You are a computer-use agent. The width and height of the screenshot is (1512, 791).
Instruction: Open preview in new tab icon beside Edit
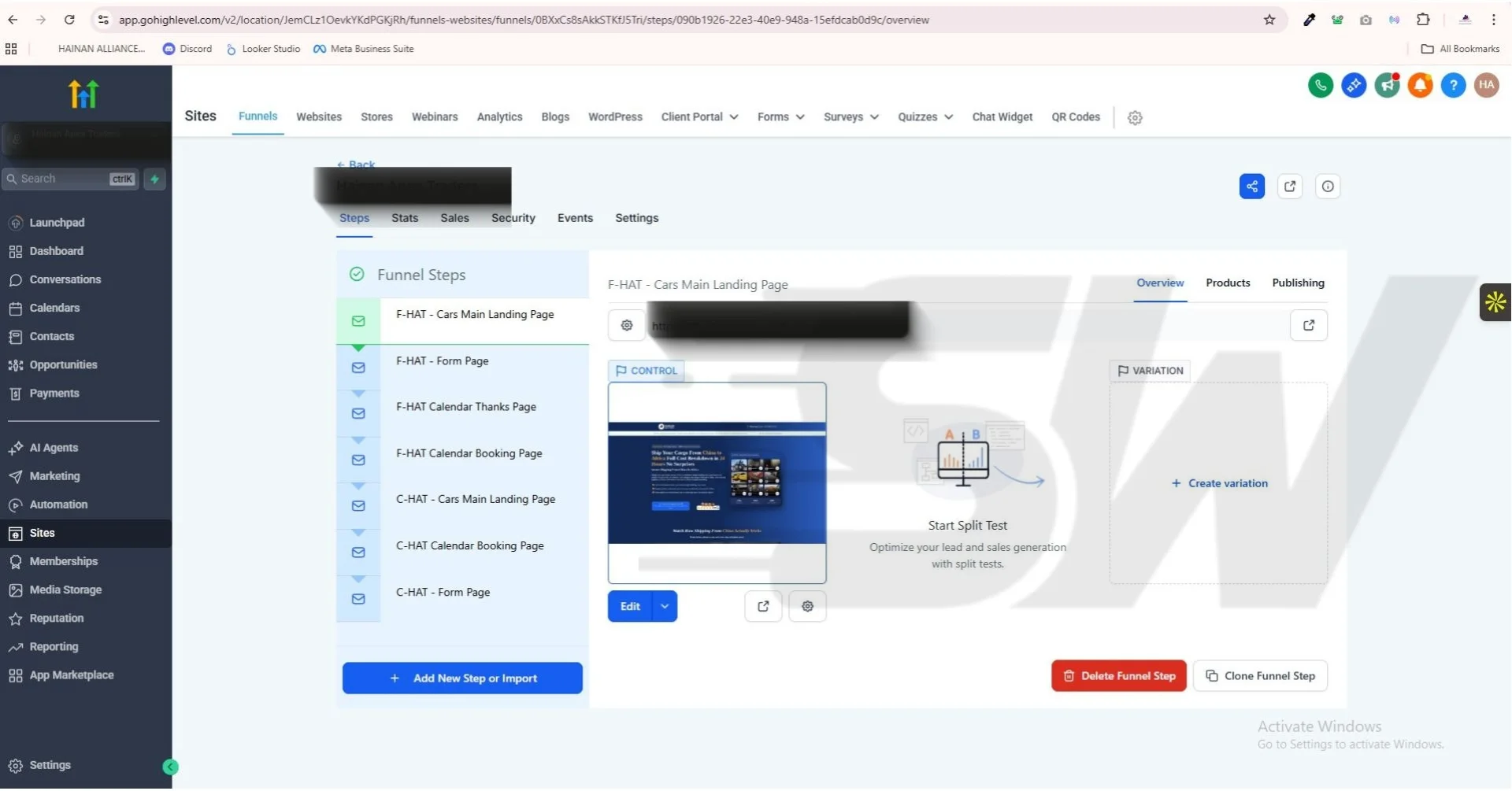tap(763, 607)
